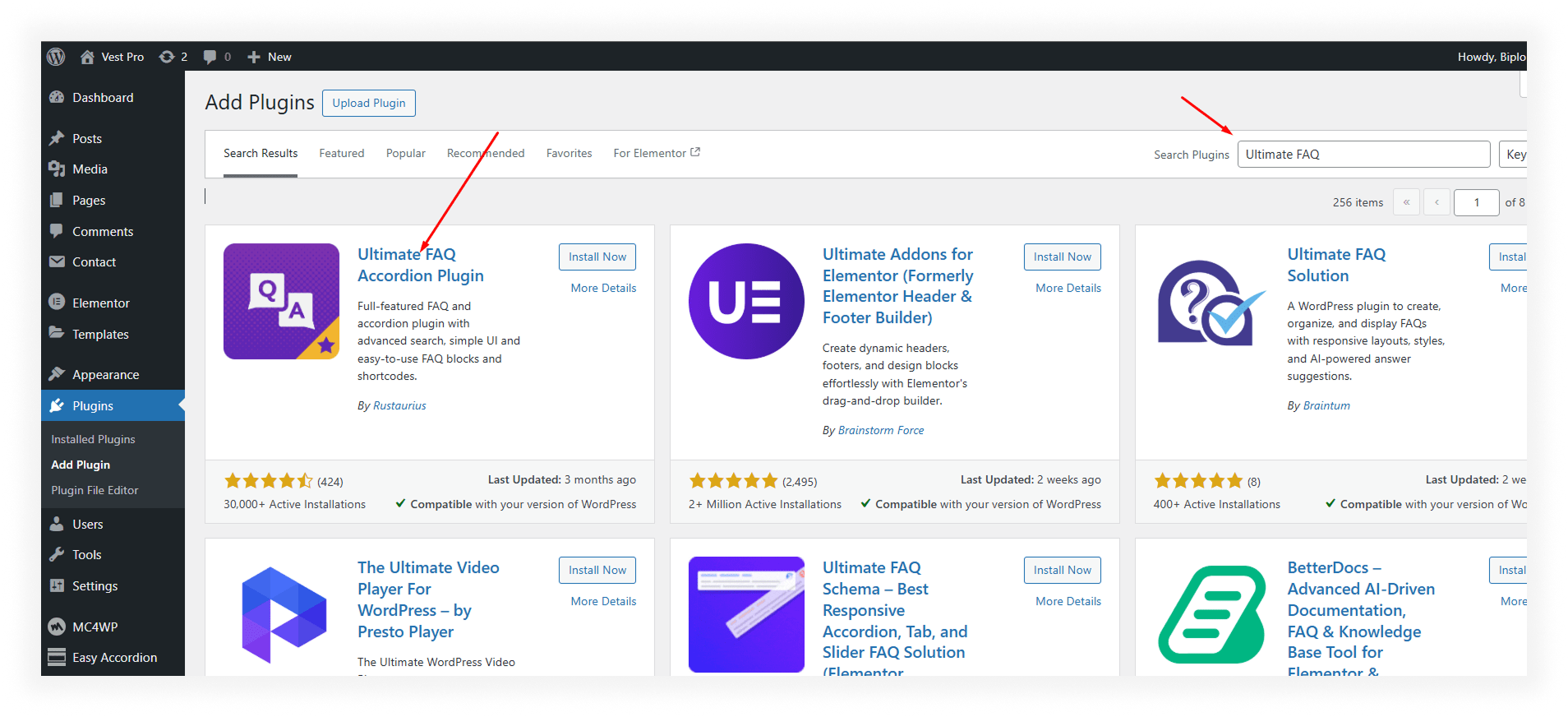Open Installed Plugins submenu item

[x=93, y=439]
